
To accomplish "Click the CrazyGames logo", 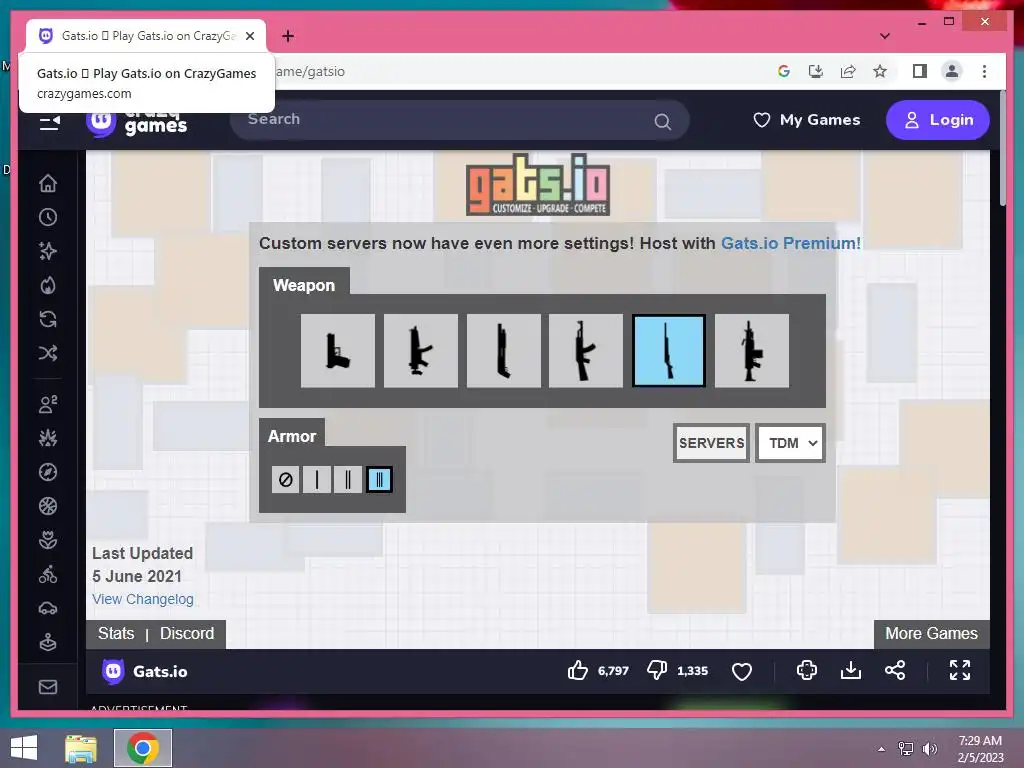I will 137,121.
